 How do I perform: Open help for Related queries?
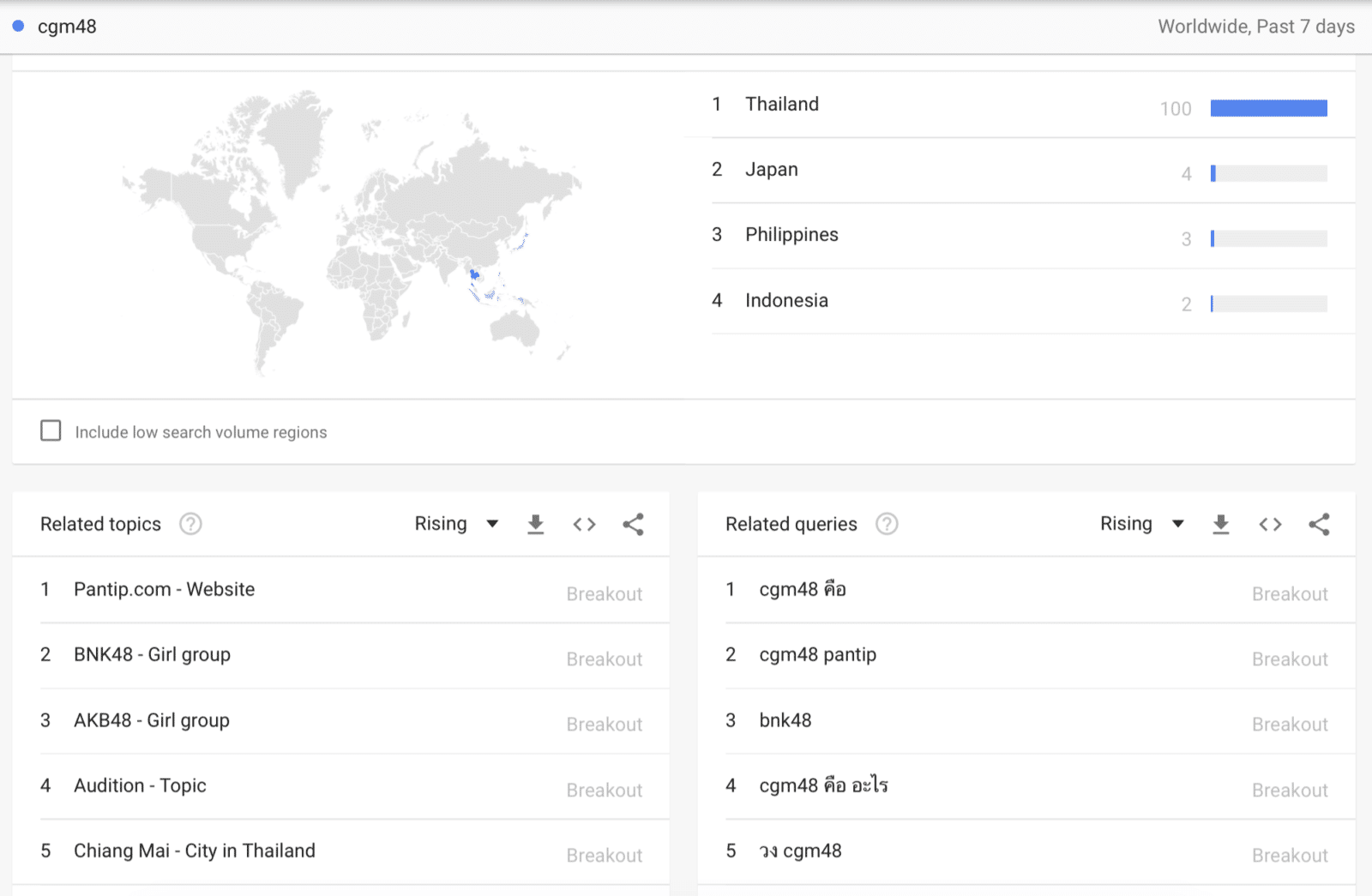click(x=887, y=524)
